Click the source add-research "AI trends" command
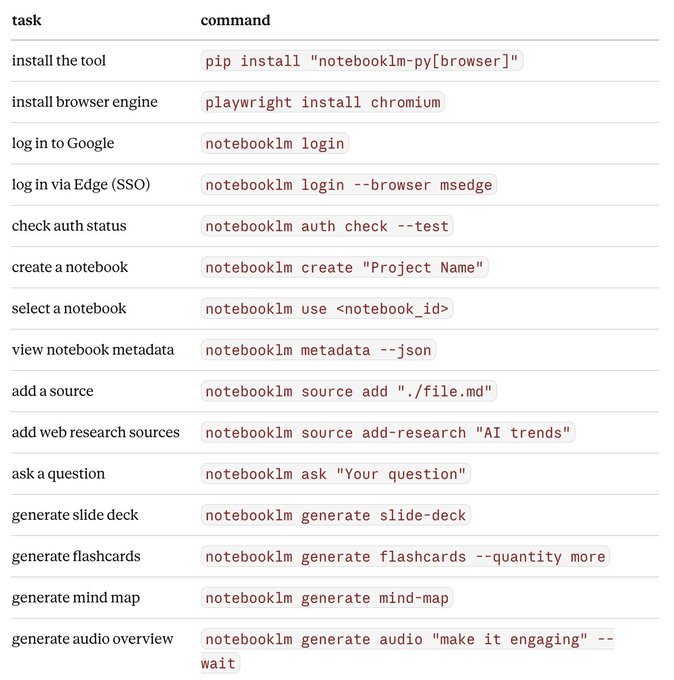 tap(388, 433)
